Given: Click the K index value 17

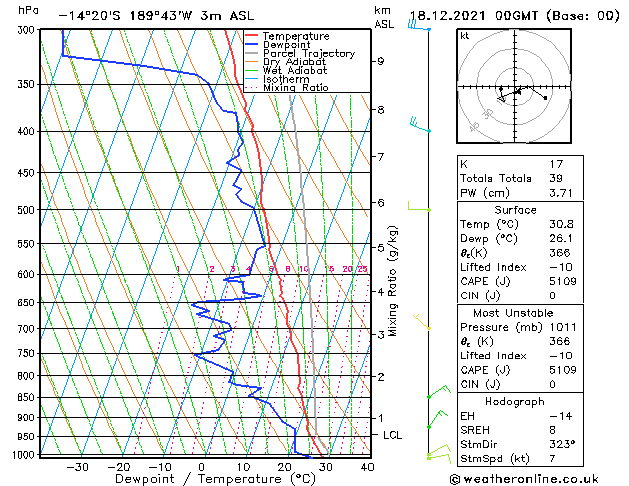Looking at the screenshot, I should pos(556,164).
